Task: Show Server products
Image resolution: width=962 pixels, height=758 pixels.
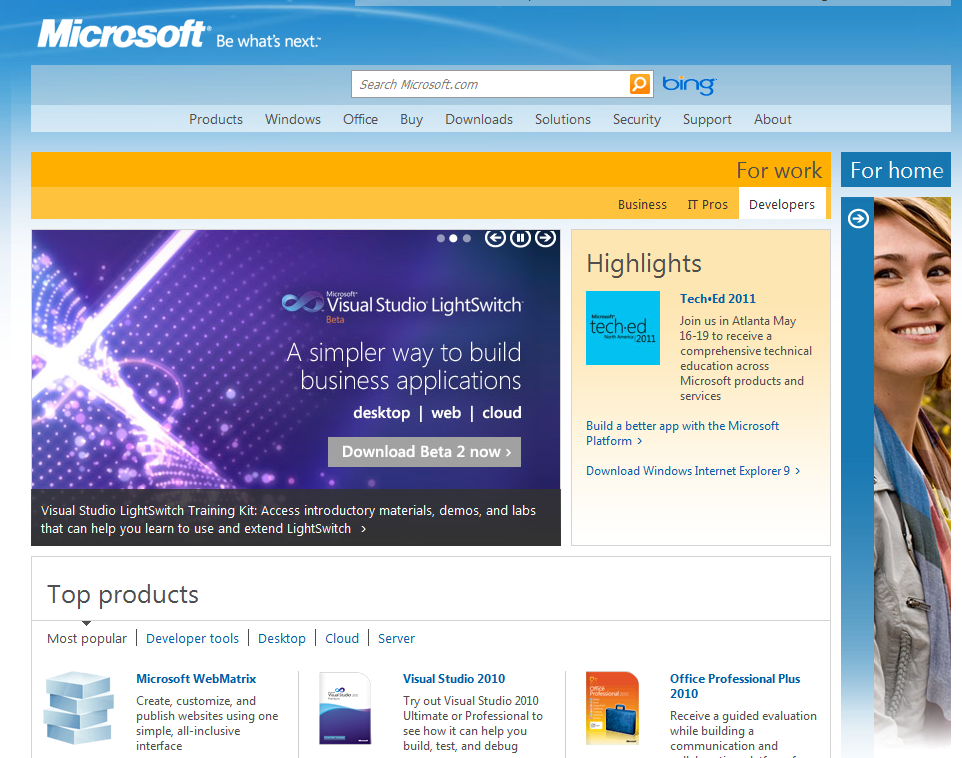Action: point(396,638)
